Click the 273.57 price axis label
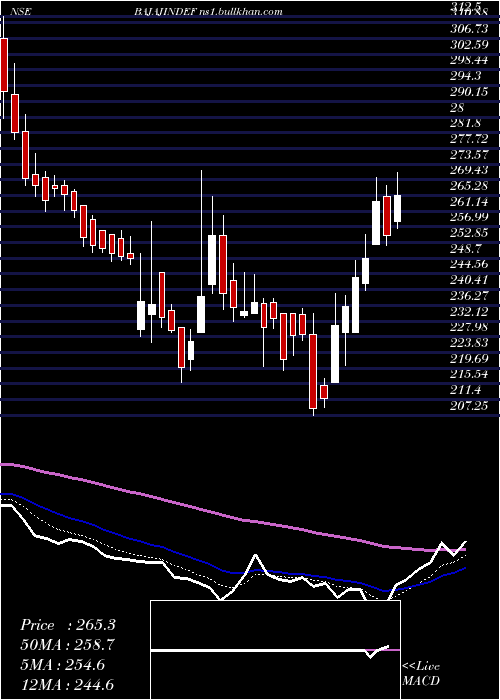 [471, 154]
